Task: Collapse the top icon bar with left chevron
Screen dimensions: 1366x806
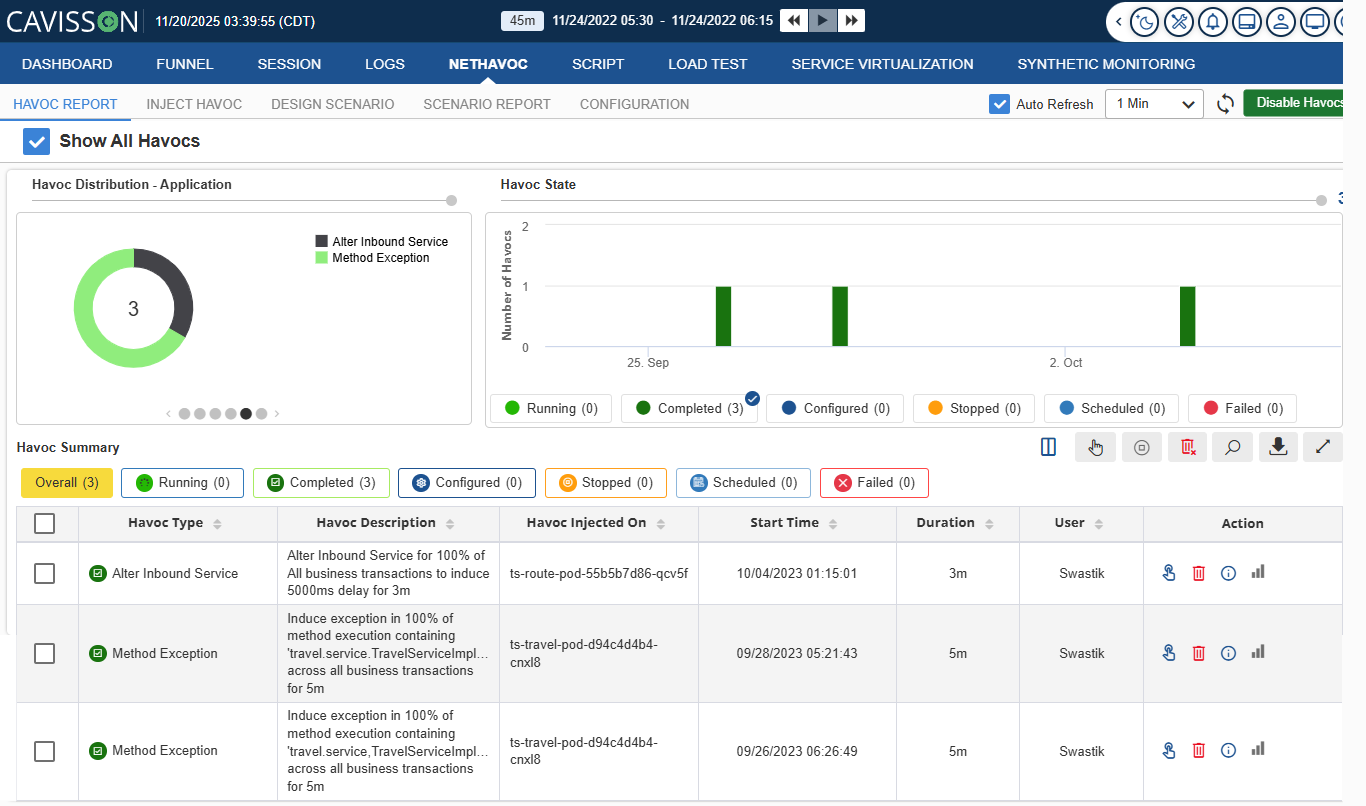Action: point(1119,21)
